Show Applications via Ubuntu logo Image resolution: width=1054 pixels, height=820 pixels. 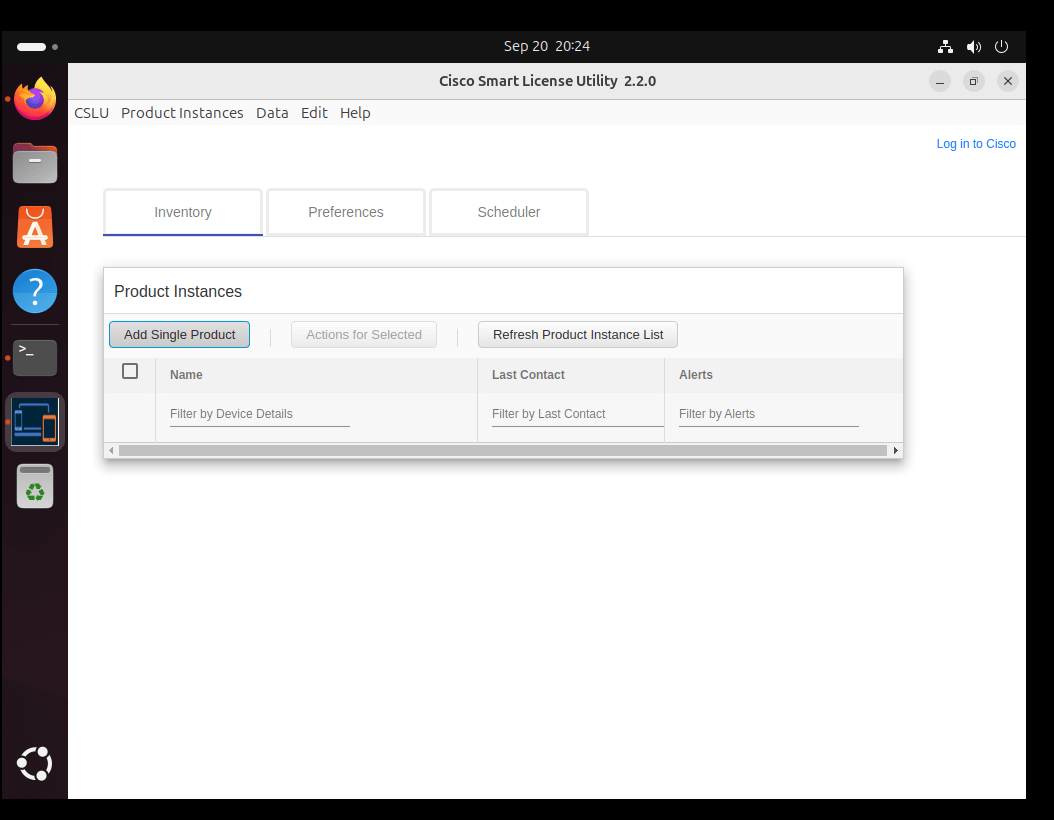coord(35,764)
